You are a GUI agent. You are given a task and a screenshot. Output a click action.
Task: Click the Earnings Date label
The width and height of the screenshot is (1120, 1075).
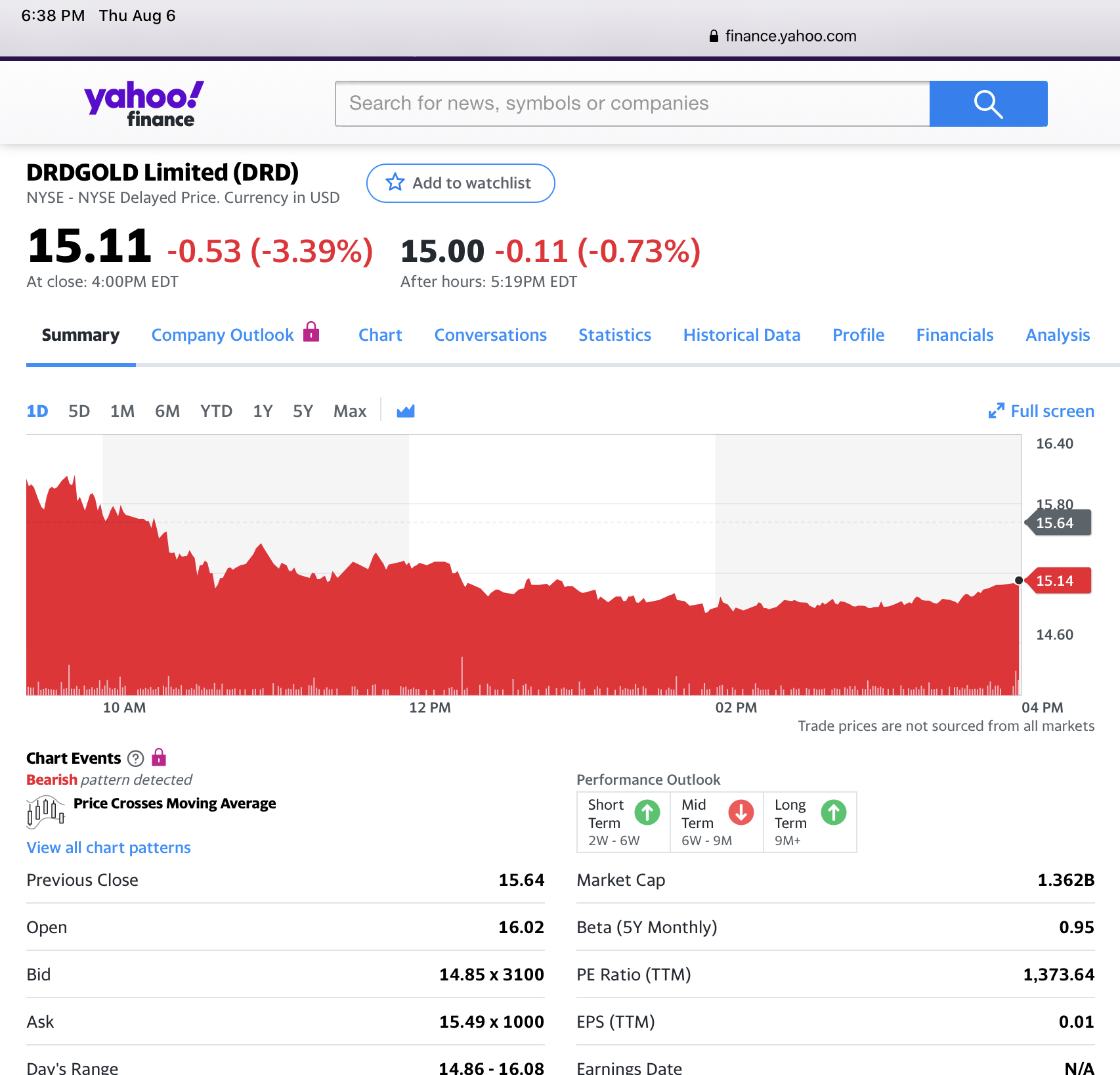(630, 1068)
